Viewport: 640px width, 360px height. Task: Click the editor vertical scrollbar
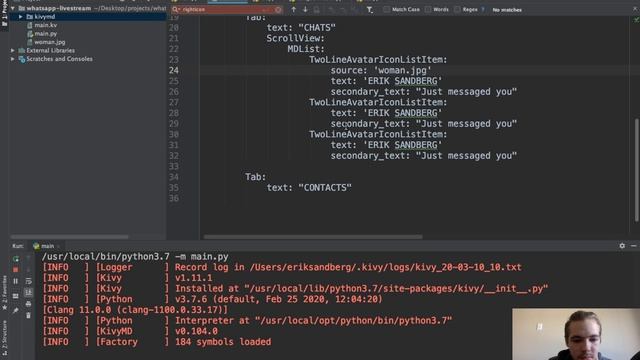[x=636, y=171]
